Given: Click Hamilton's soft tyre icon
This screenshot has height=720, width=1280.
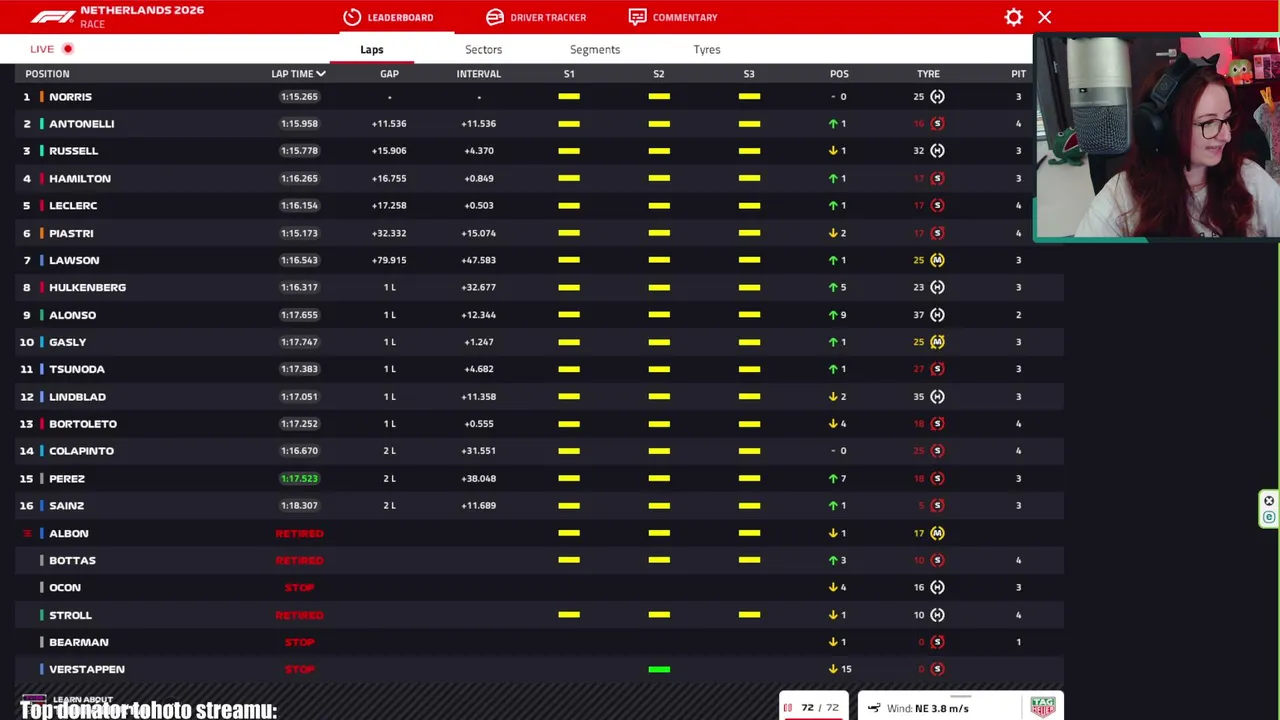Looking at the screenshot, I should point(937,178).
